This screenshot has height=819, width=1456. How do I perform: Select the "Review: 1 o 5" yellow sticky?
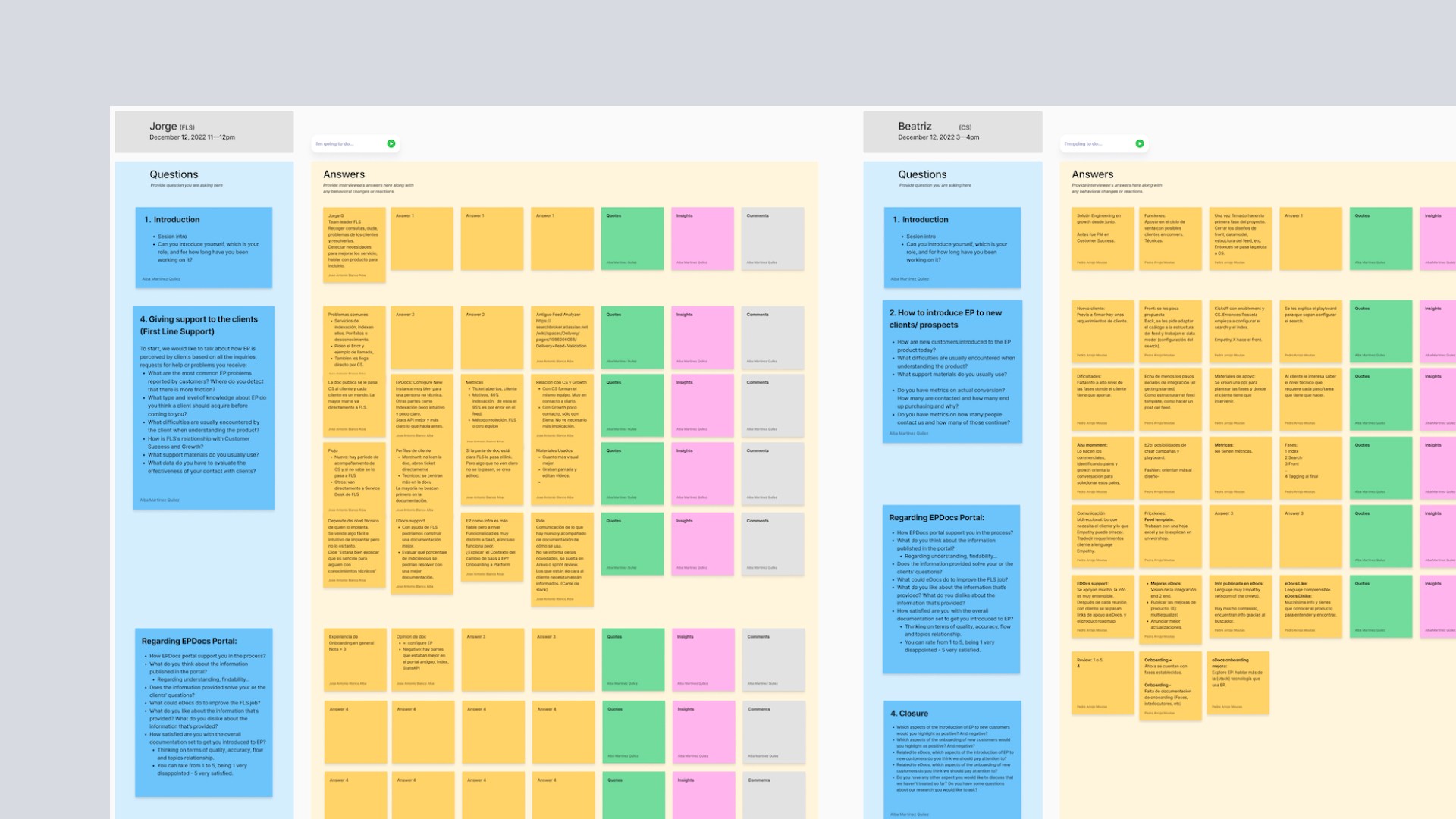[1103, 682]
